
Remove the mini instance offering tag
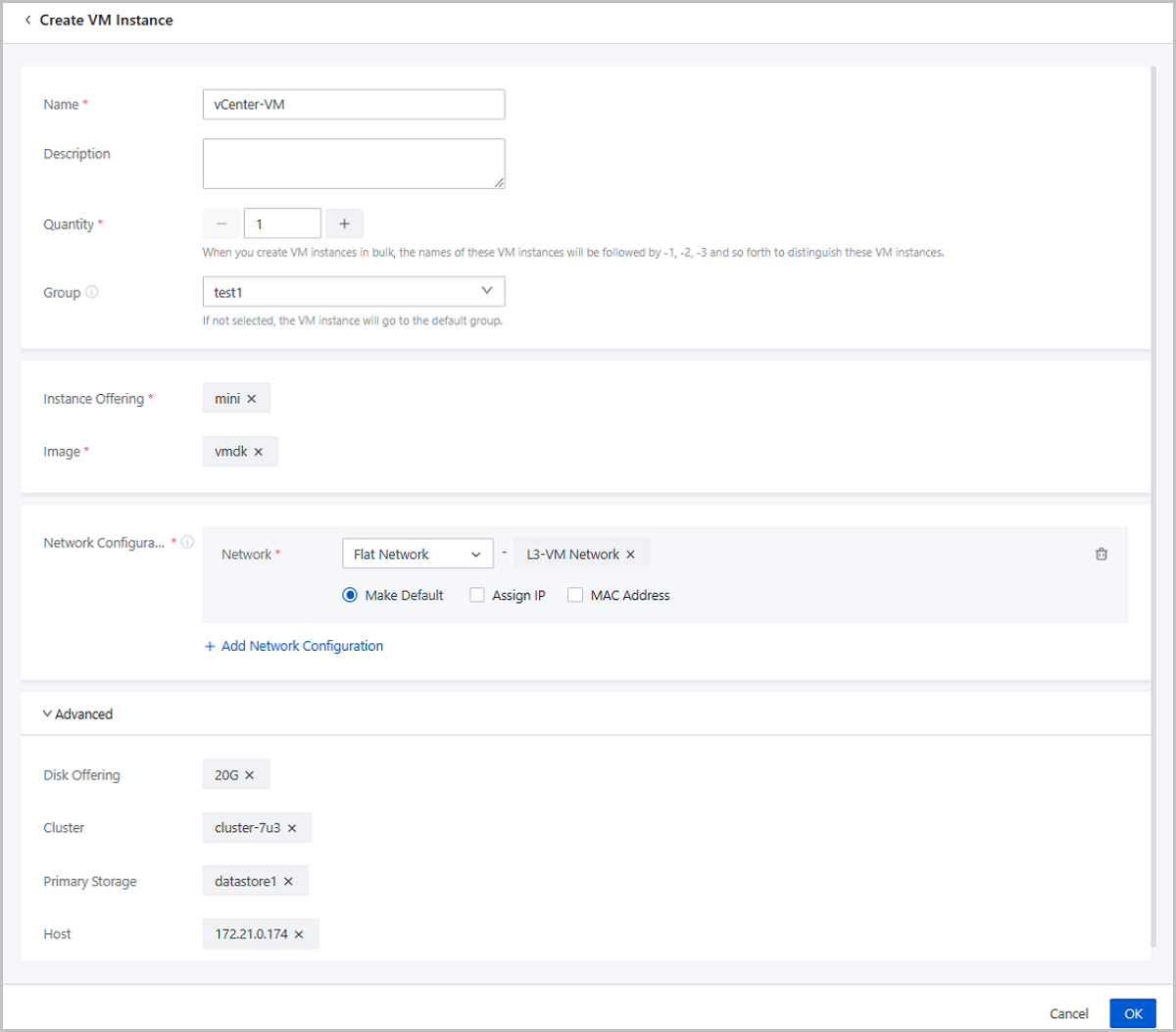(251, 398)
